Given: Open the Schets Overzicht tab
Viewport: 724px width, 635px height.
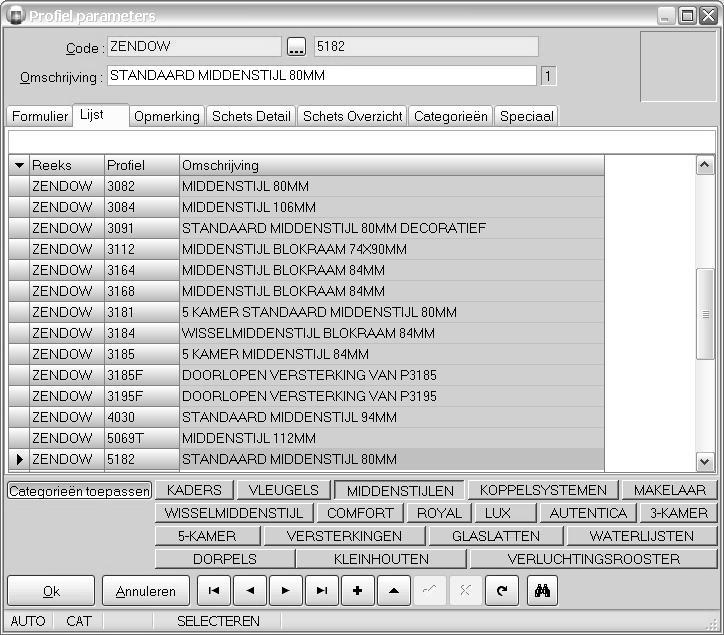Looking at the screenshot, I should 352,116.
